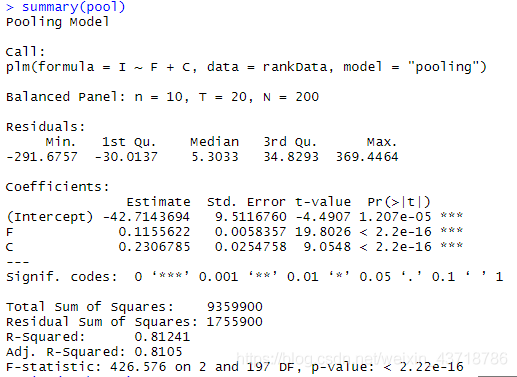The height and width of the screenshot is (377, 517).
Task: Click the summary(pool) command line
Action: (x=65, y=7)
